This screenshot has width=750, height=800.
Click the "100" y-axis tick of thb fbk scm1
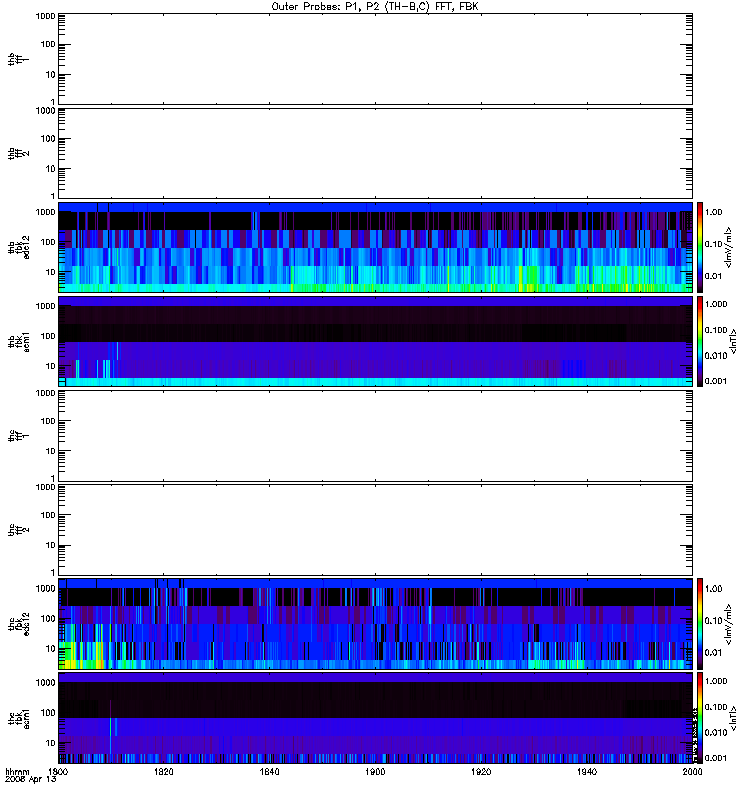[48, 336]
